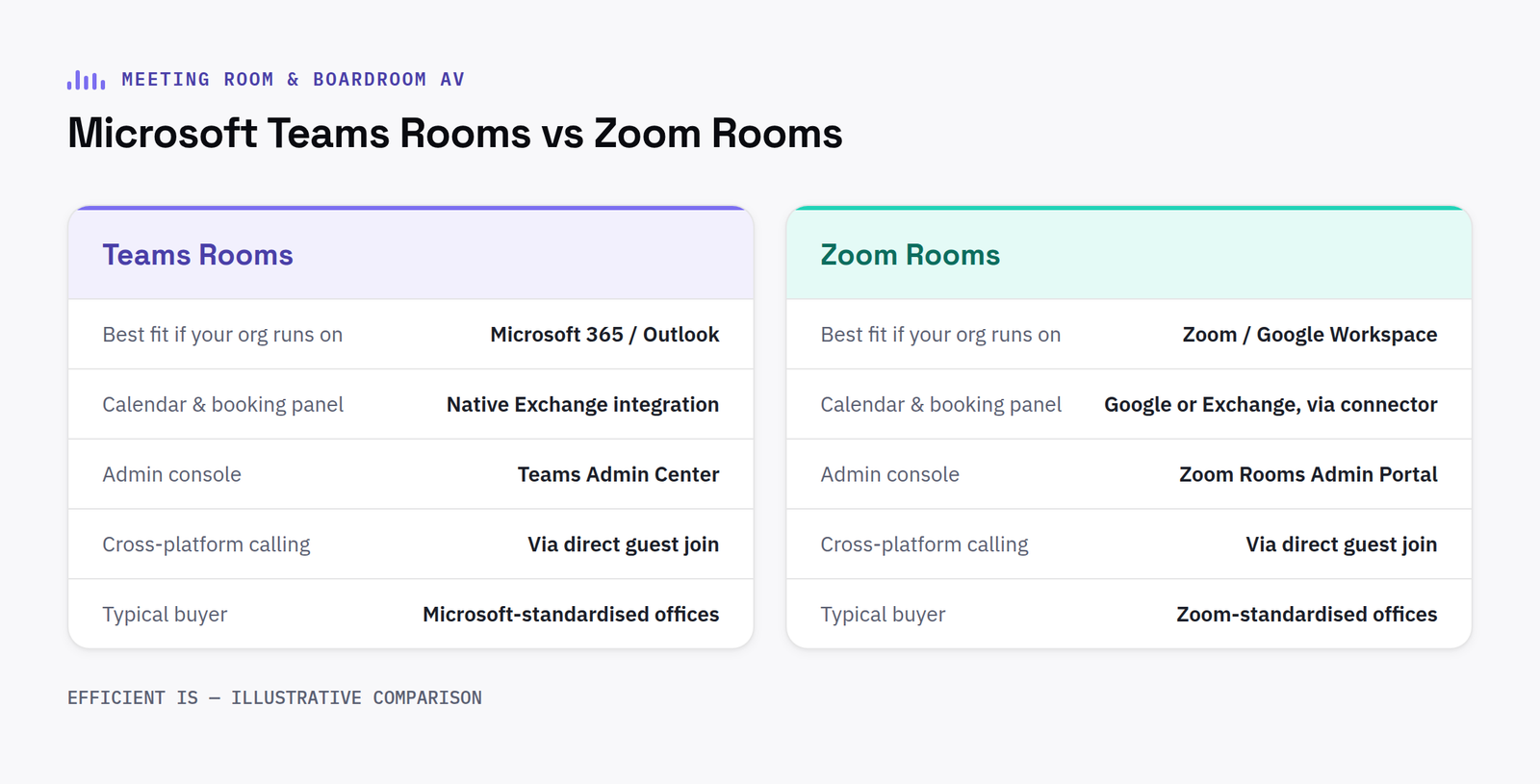
Task: Click 'Cross-platform calling' label in Teams card
Action: coord(206,544)
